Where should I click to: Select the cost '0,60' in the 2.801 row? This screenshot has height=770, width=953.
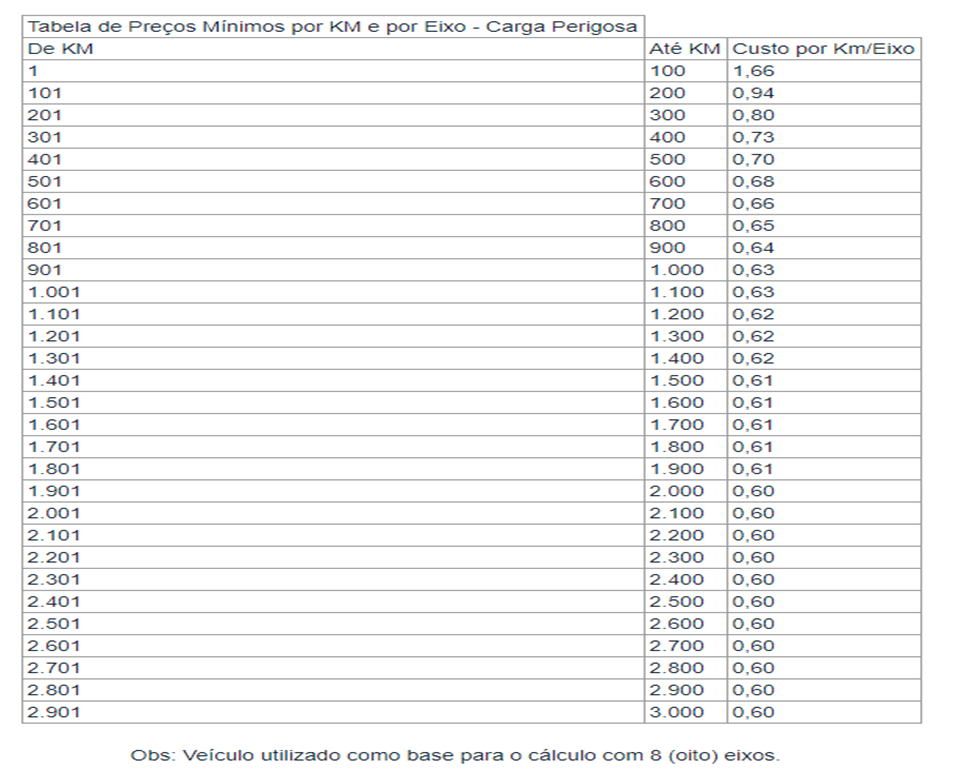[824, 690]
